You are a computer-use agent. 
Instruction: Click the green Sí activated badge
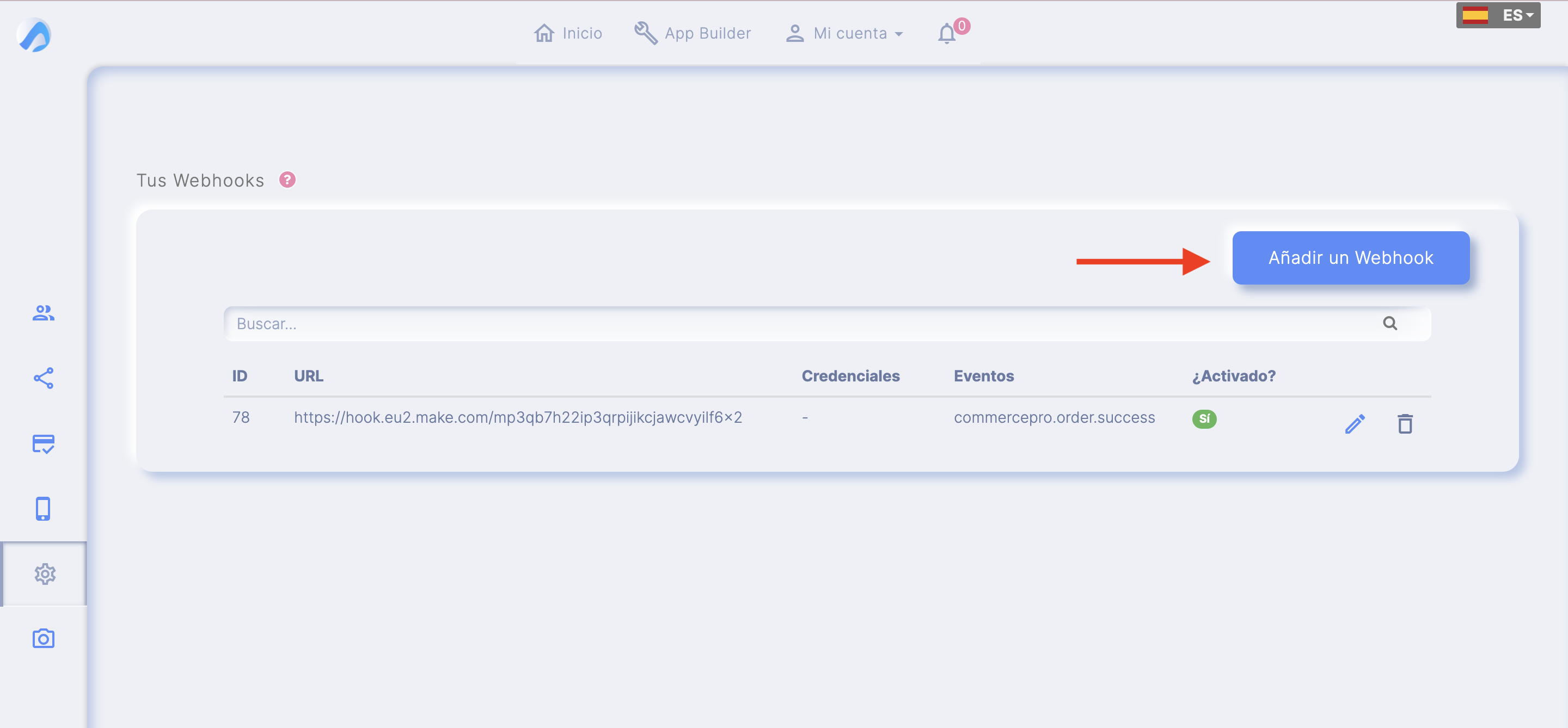[x=1204, y=418]
